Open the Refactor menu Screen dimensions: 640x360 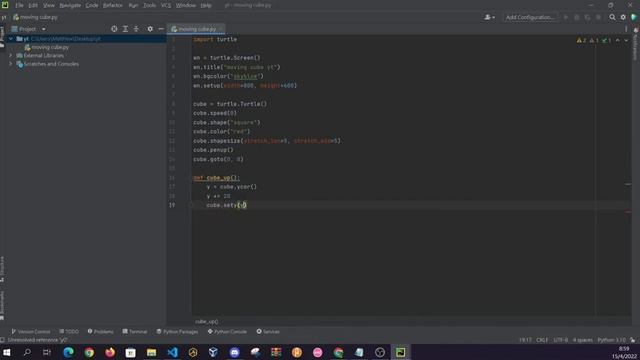[113, 5]
